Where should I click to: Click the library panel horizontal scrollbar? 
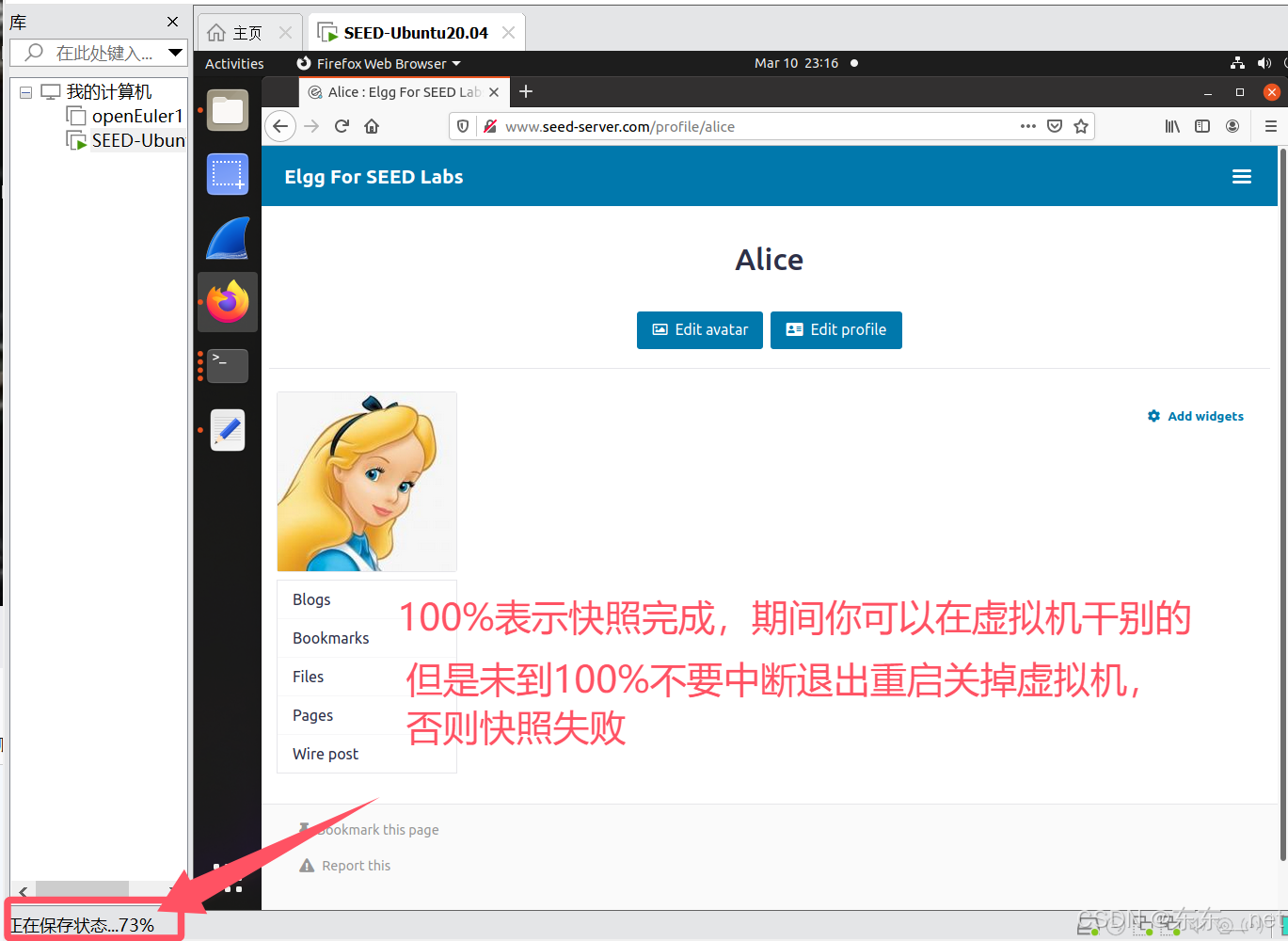coord(83,889)
